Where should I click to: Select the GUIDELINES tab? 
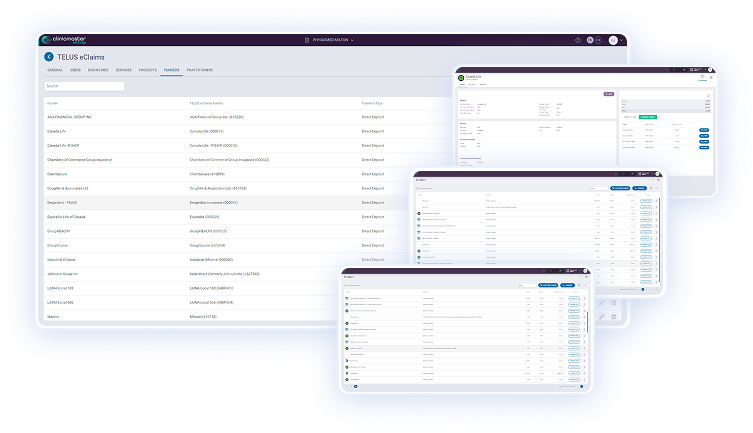[x=99, y=70]
